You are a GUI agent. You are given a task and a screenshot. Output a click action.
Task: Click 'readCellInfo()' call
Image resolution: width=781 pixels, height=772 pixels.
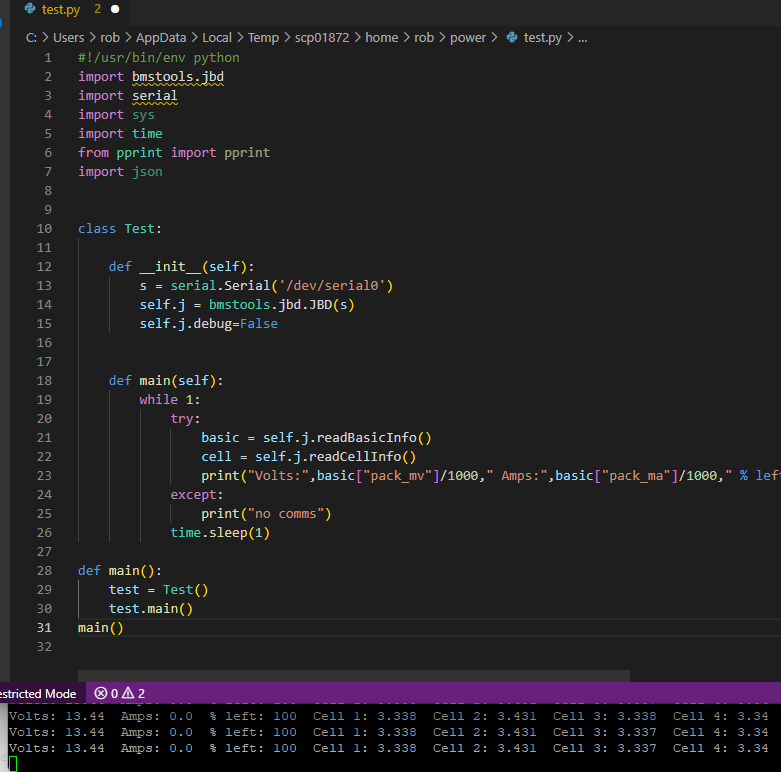362,457
